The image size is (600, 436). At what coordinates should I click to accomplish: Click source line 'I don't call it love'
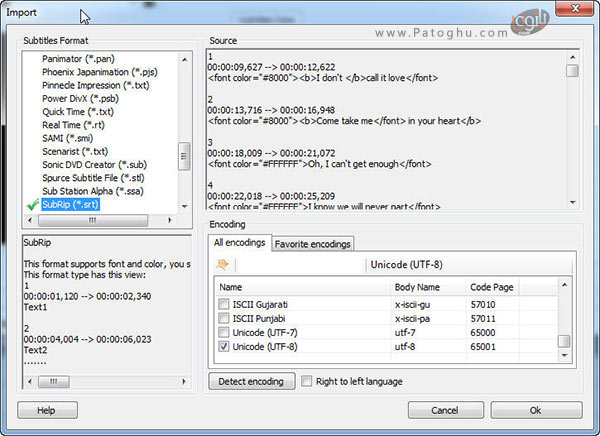[323, 78]
